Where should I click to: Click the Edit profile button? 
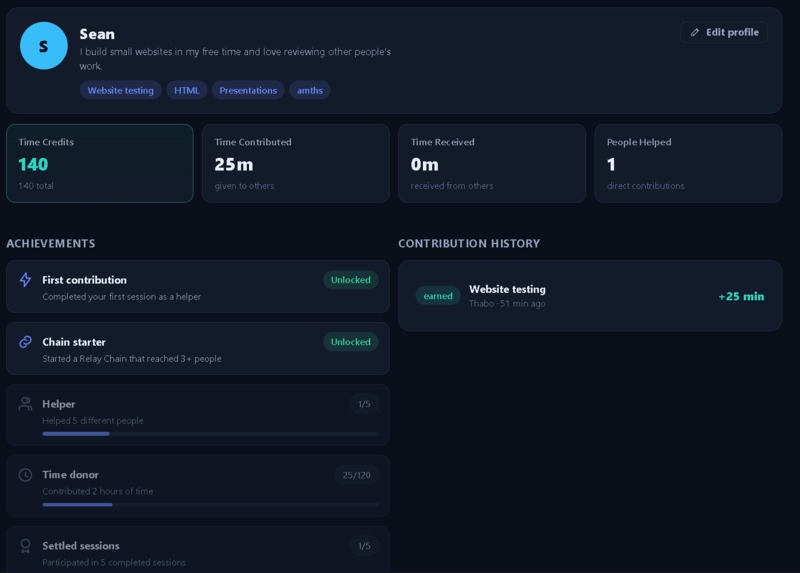coord(723,32)
